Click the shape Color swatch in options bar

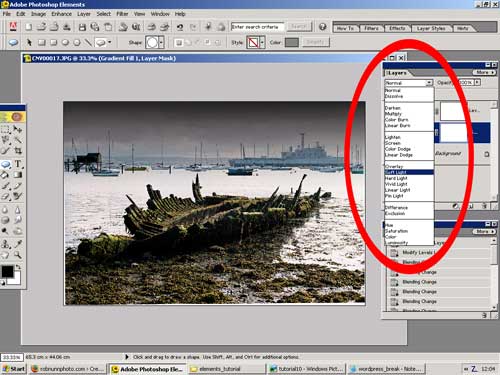tap(292, 42)
